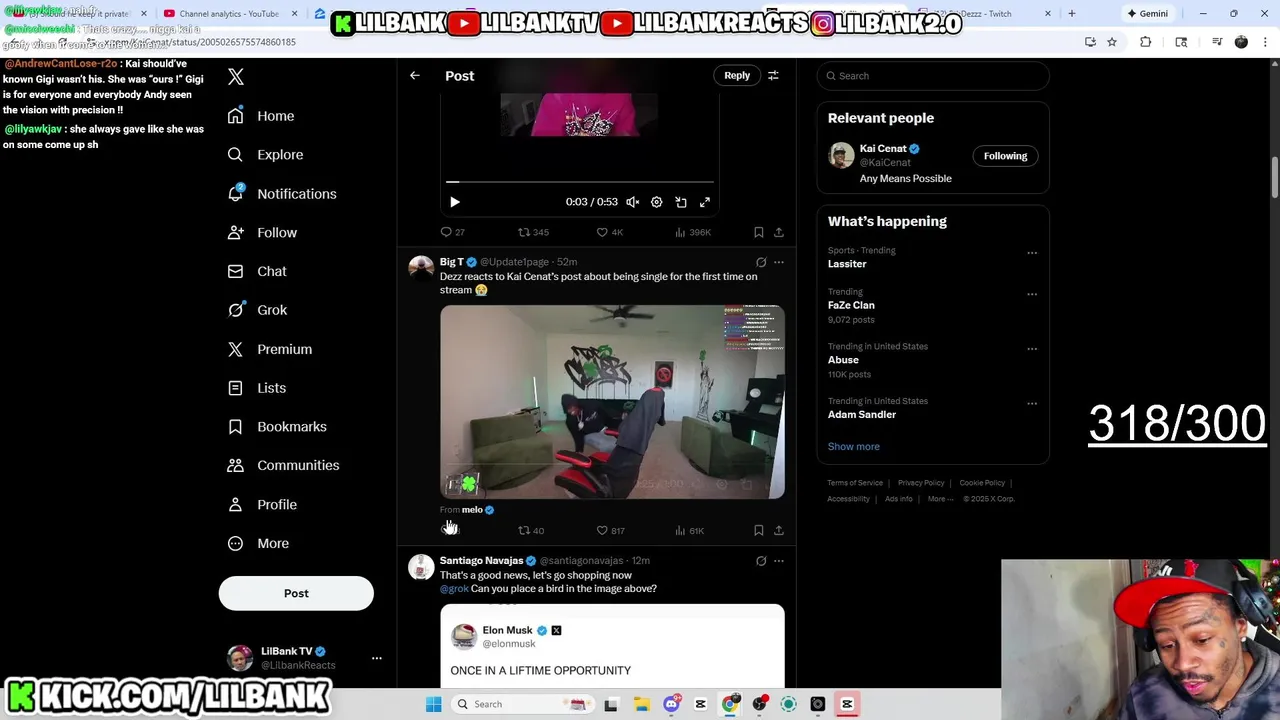Click the 'melo' source link
1280x720 pixels.
tap(472, 510)
